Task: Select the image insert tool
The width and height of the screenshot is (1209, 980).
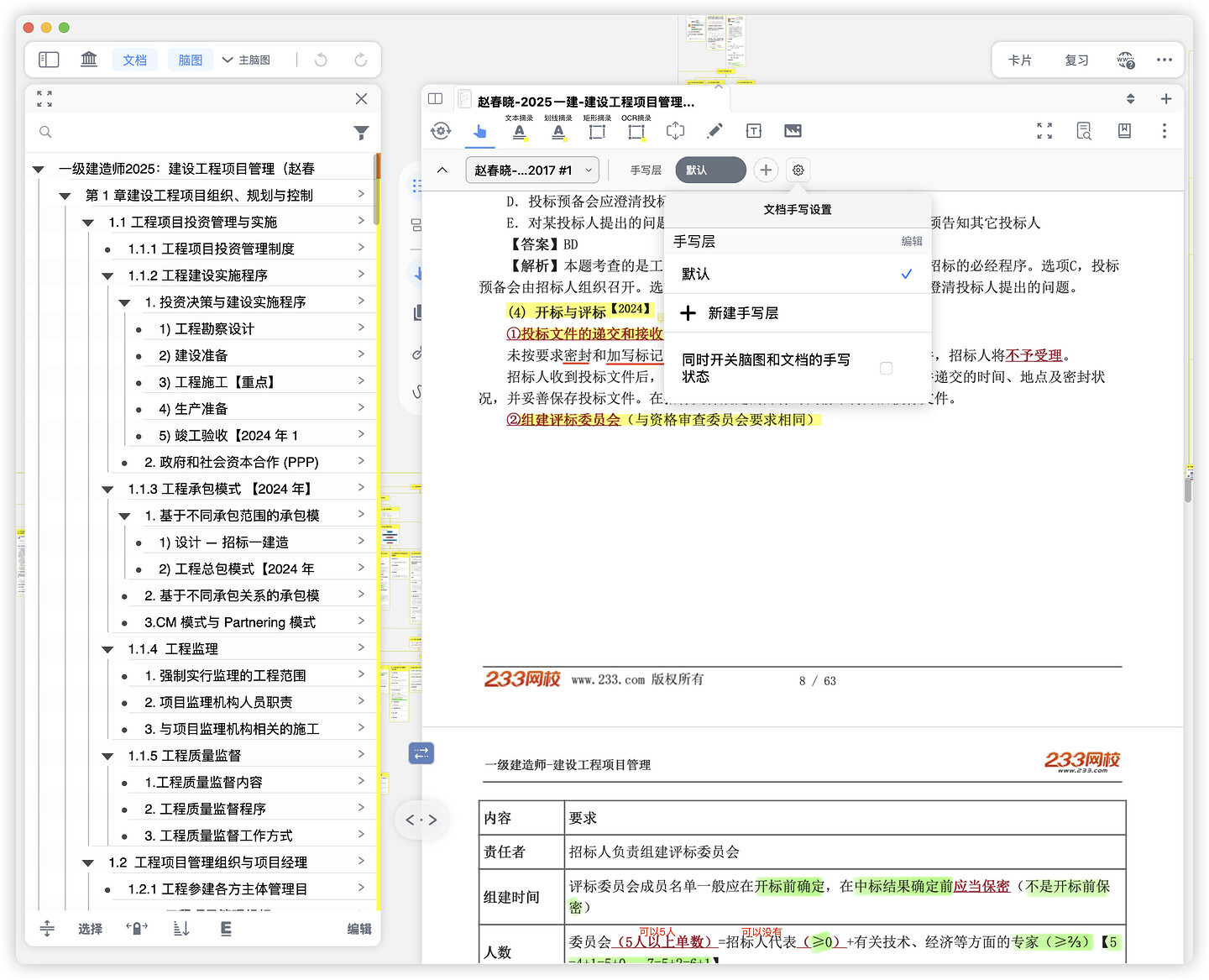Action: coord(793,130)
